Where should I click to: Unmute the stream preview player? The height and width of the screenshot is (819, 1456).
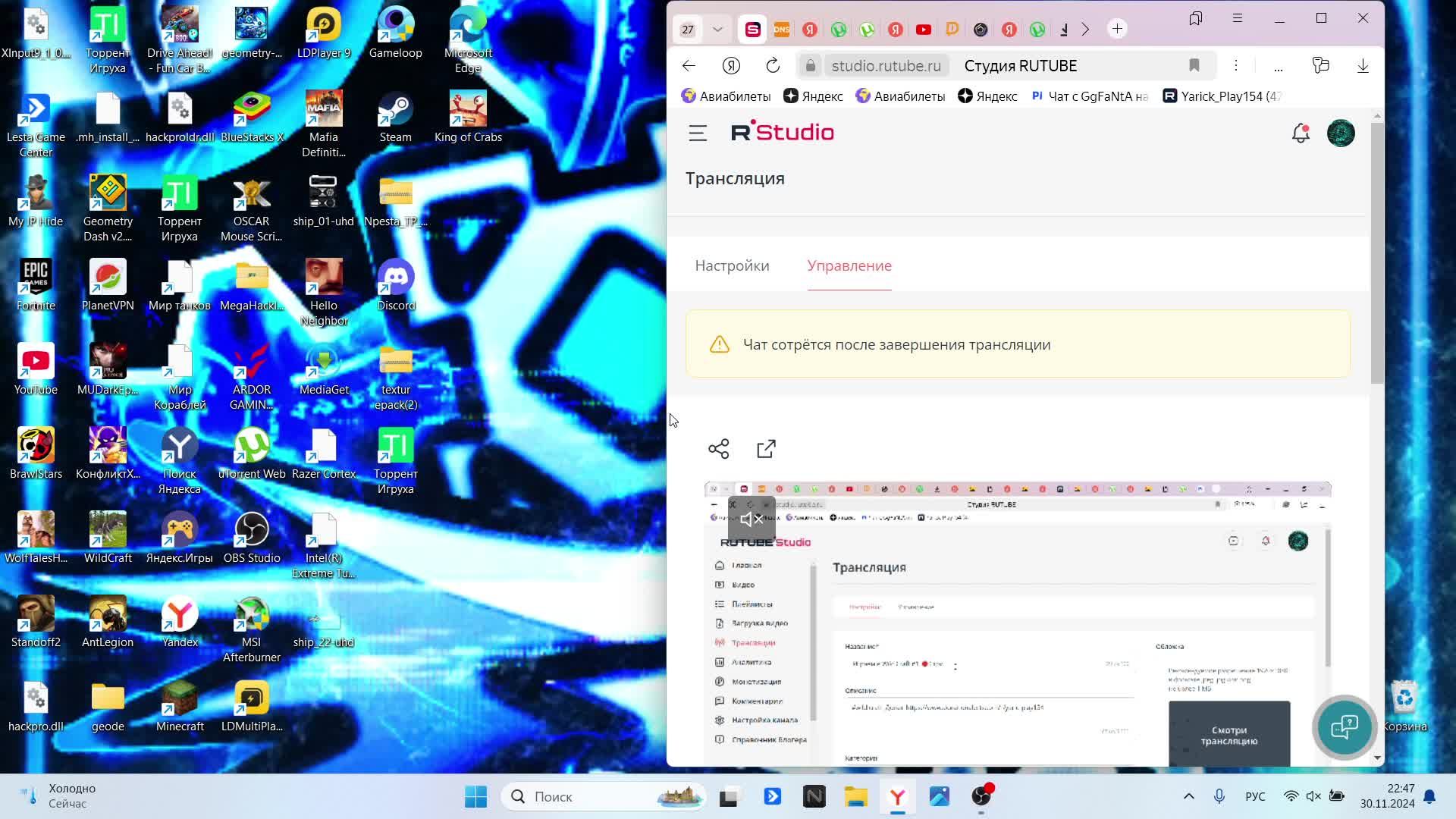752,519
